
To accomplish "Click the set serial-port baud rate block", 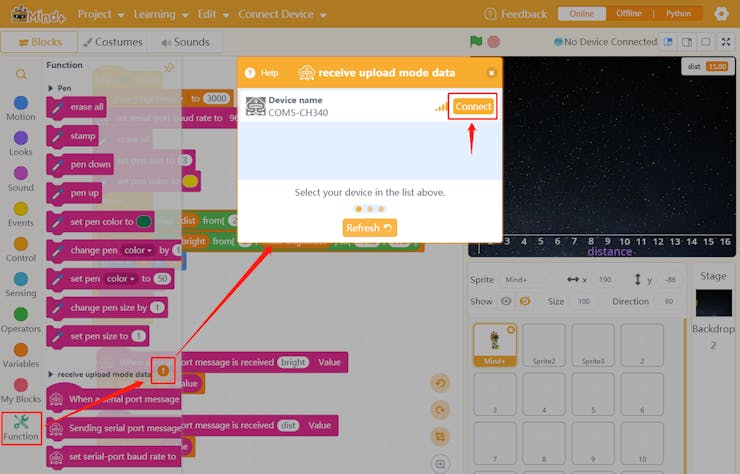I will 114,457.
